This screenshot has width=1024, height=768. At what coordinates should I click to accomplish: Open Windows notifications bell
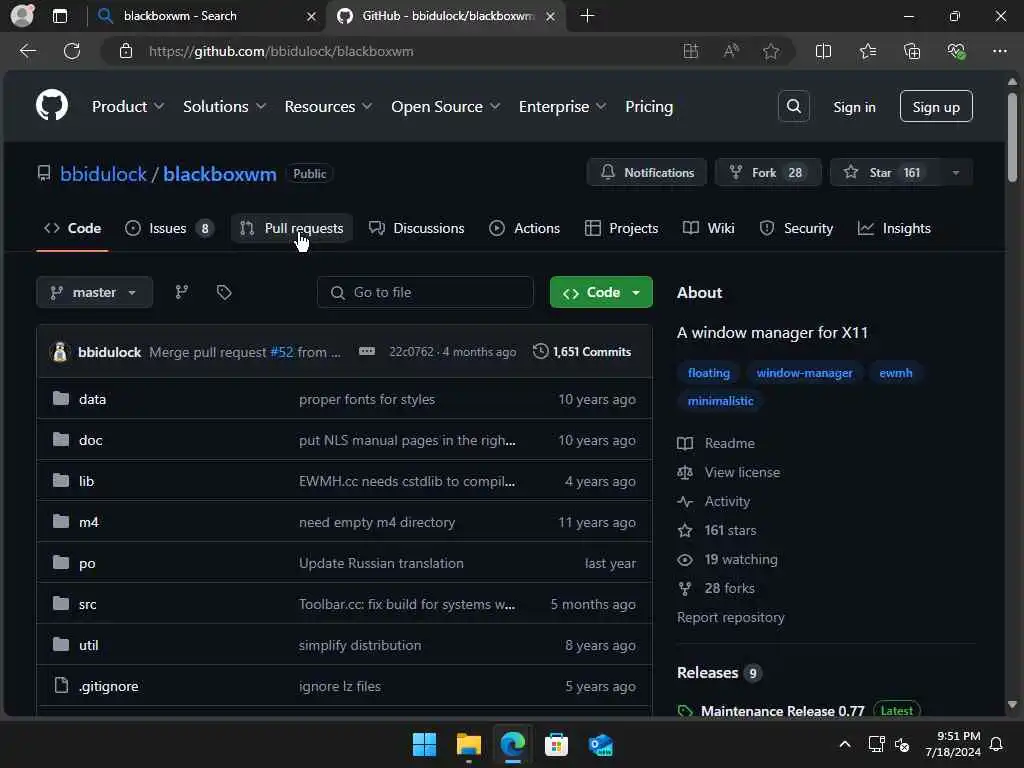(996, 744)
